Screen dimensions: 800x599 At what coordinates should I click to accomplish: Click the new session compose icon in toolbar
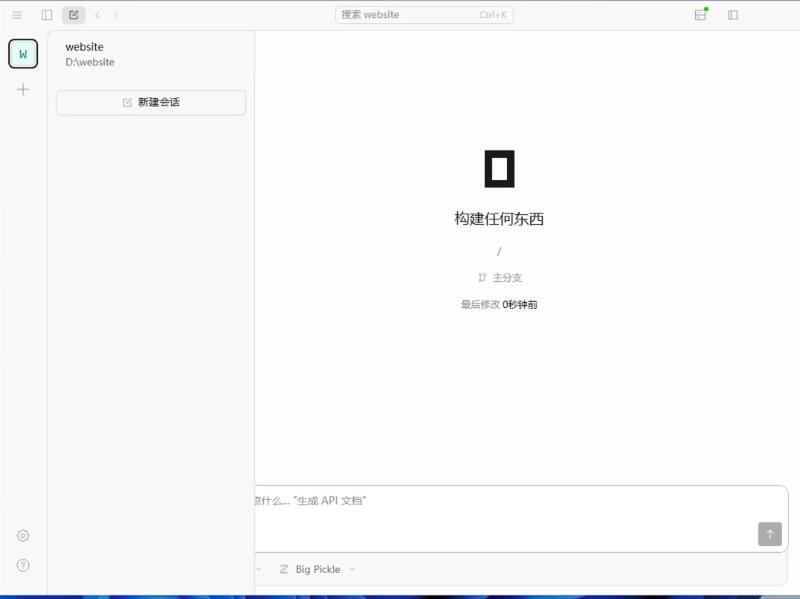point(73,15)
